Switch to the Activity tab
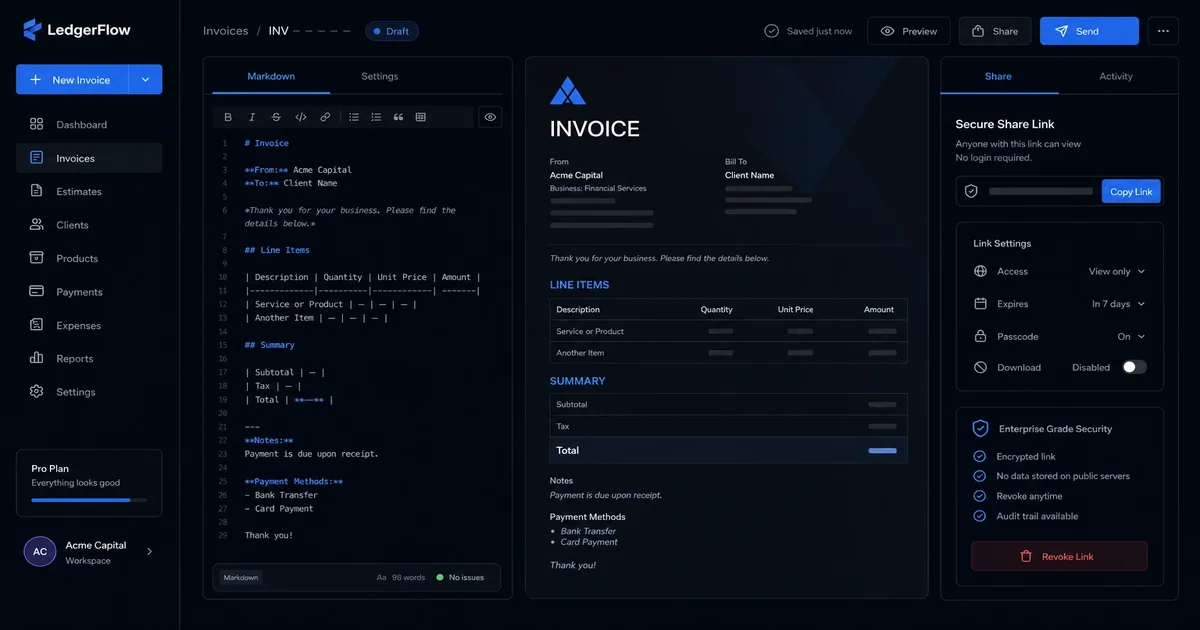This screenshot has height=630, width=1200. point(1116,76)
